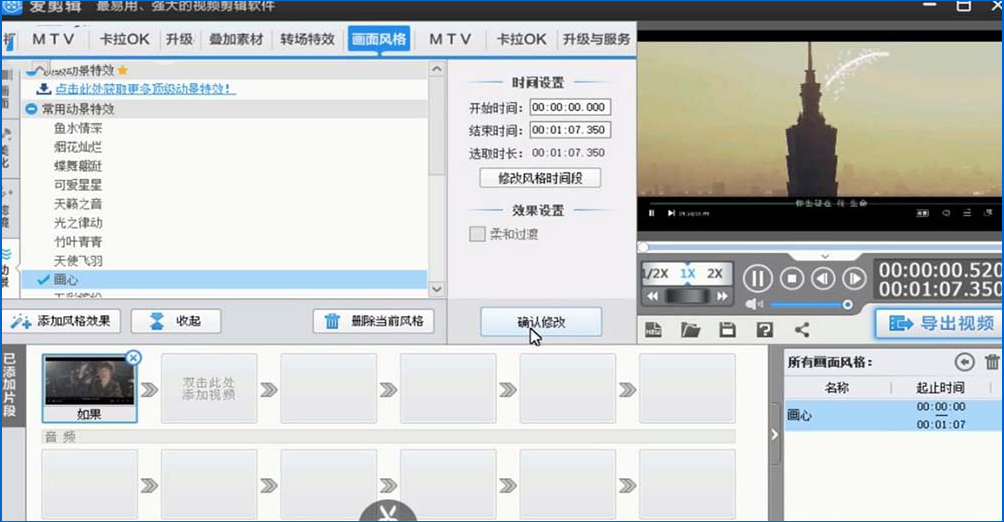The height and width of the screenshot is (522, 1004).
Task: Mute audio with the speaker icon
Action: click(754, 304)
